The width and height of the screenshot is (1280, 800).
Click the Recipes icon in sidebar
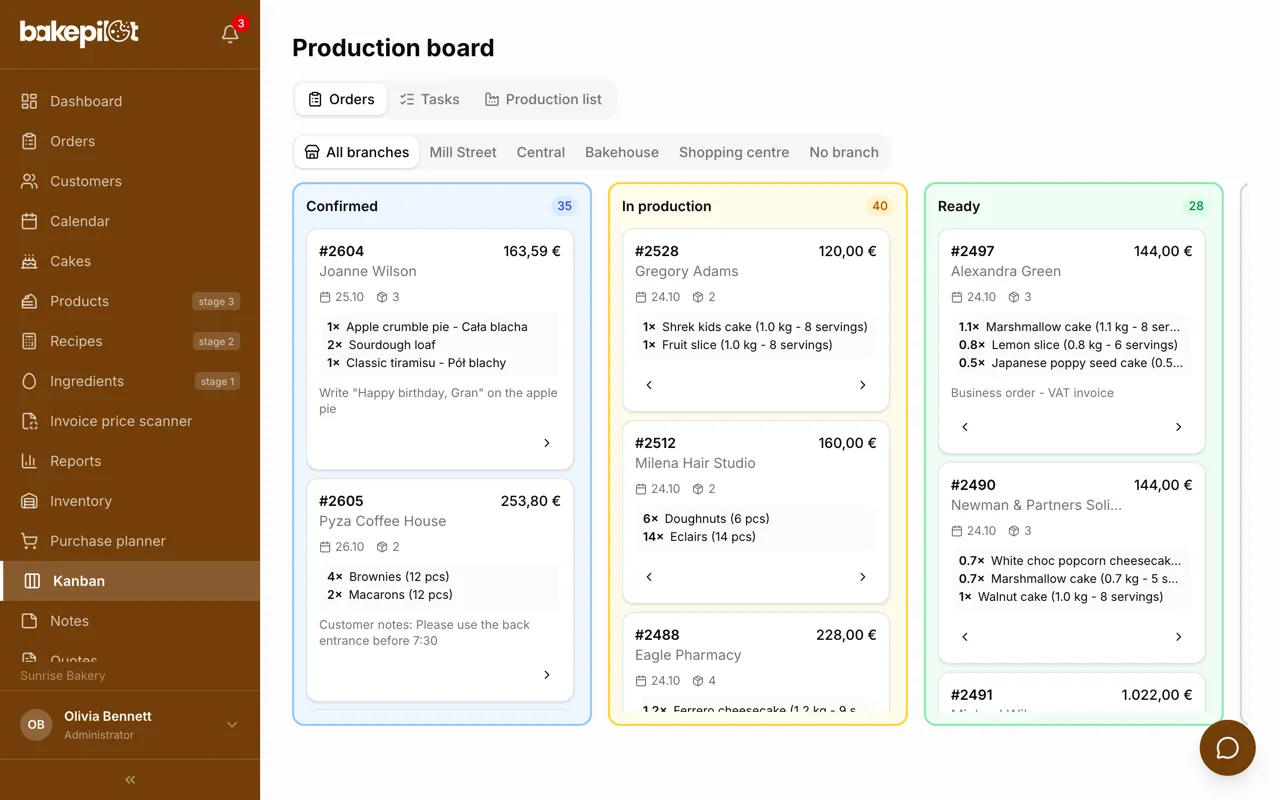coord(30,341)
